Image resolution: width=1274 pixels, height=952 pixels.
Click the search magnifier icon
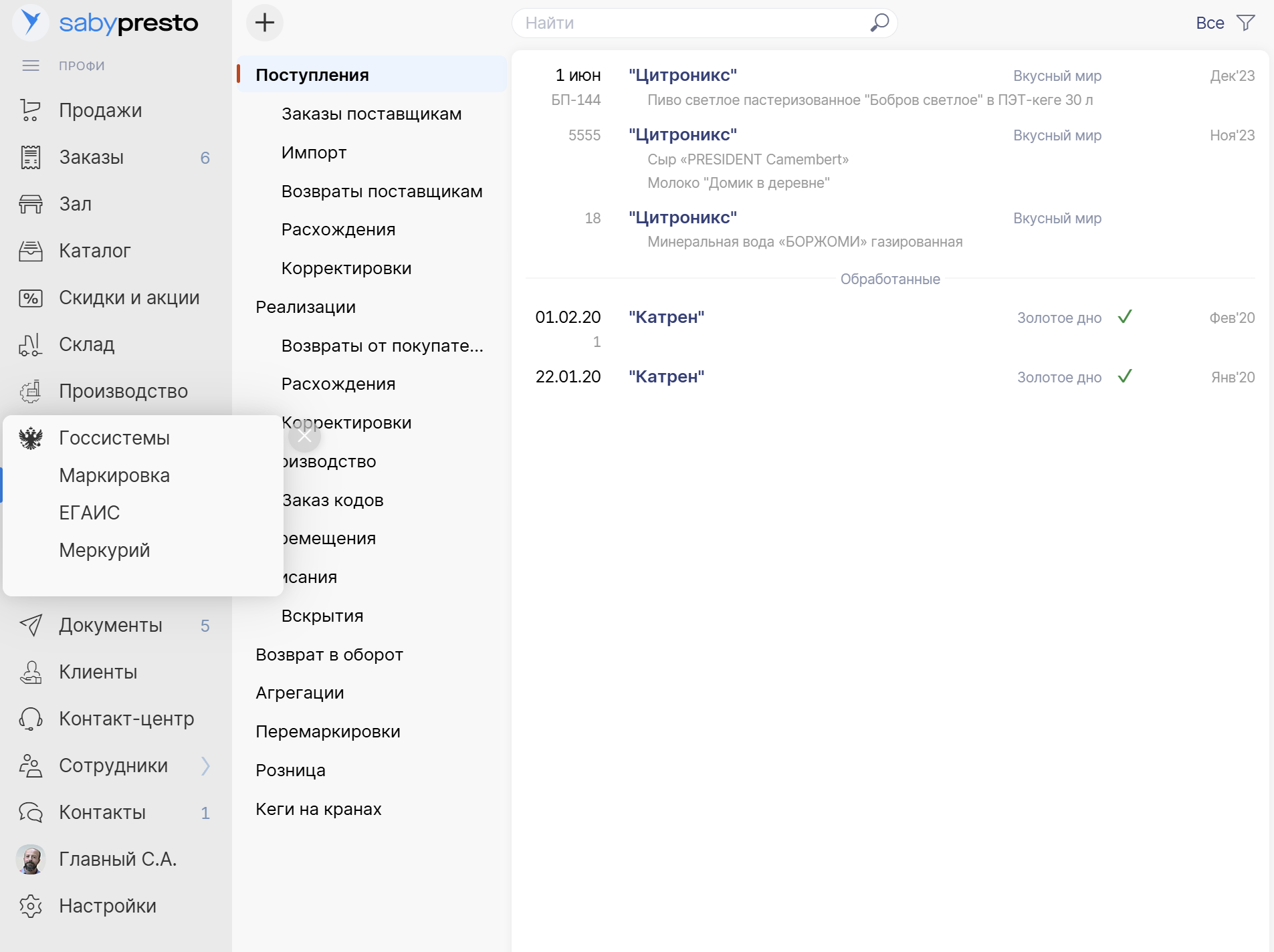pos(878,22)
